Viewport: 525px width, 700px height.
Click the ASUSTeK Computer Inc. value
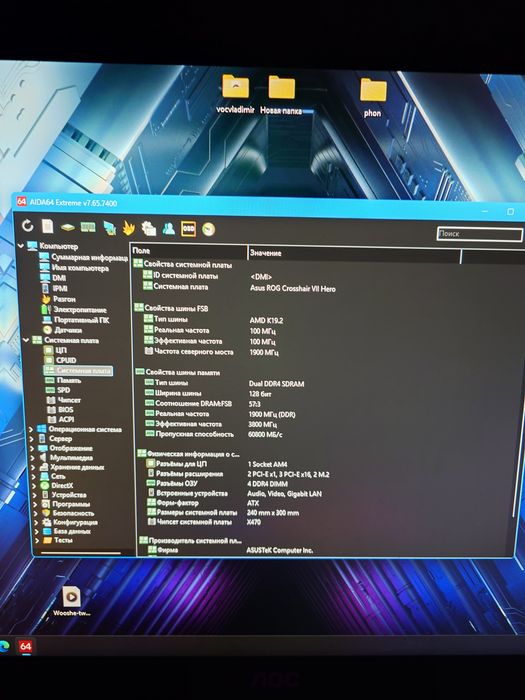(x=279, y=551)
